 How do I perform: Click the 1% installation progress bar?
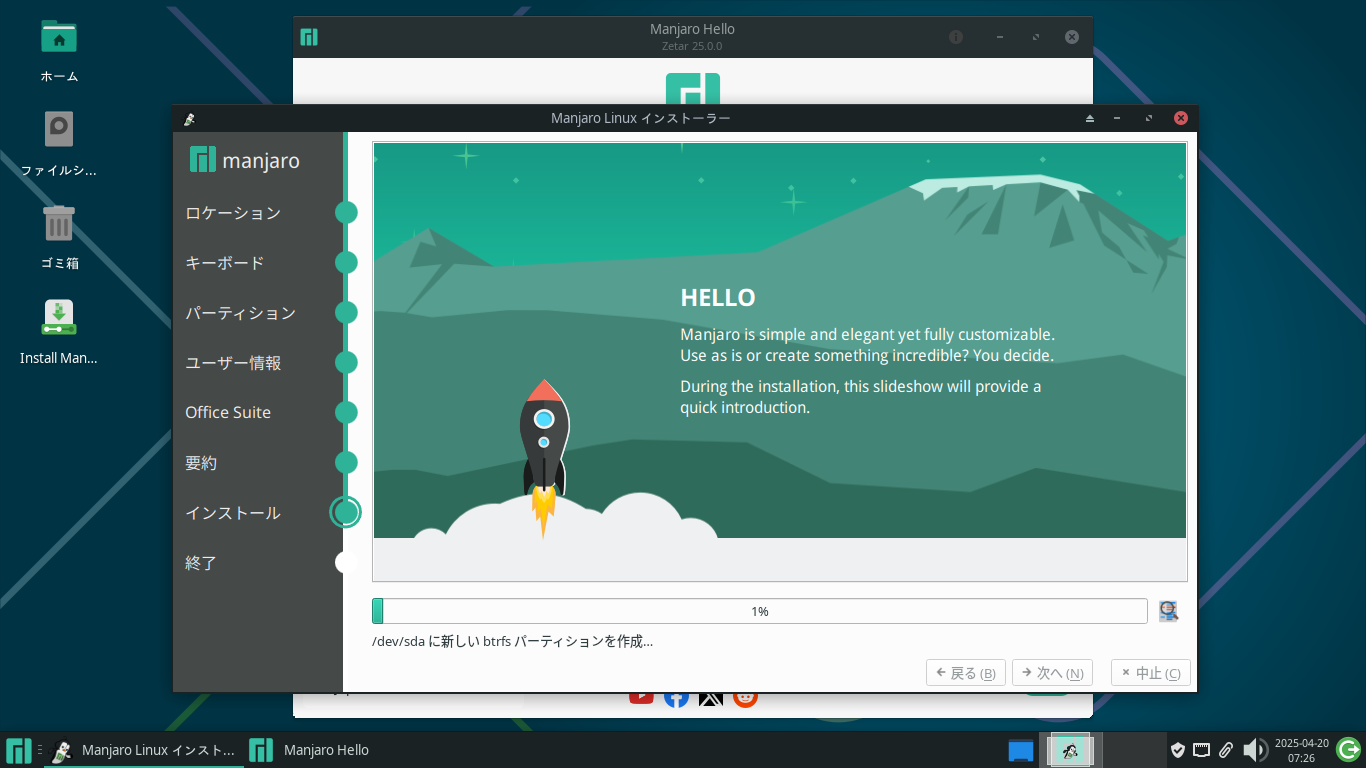tap(759, 611)
